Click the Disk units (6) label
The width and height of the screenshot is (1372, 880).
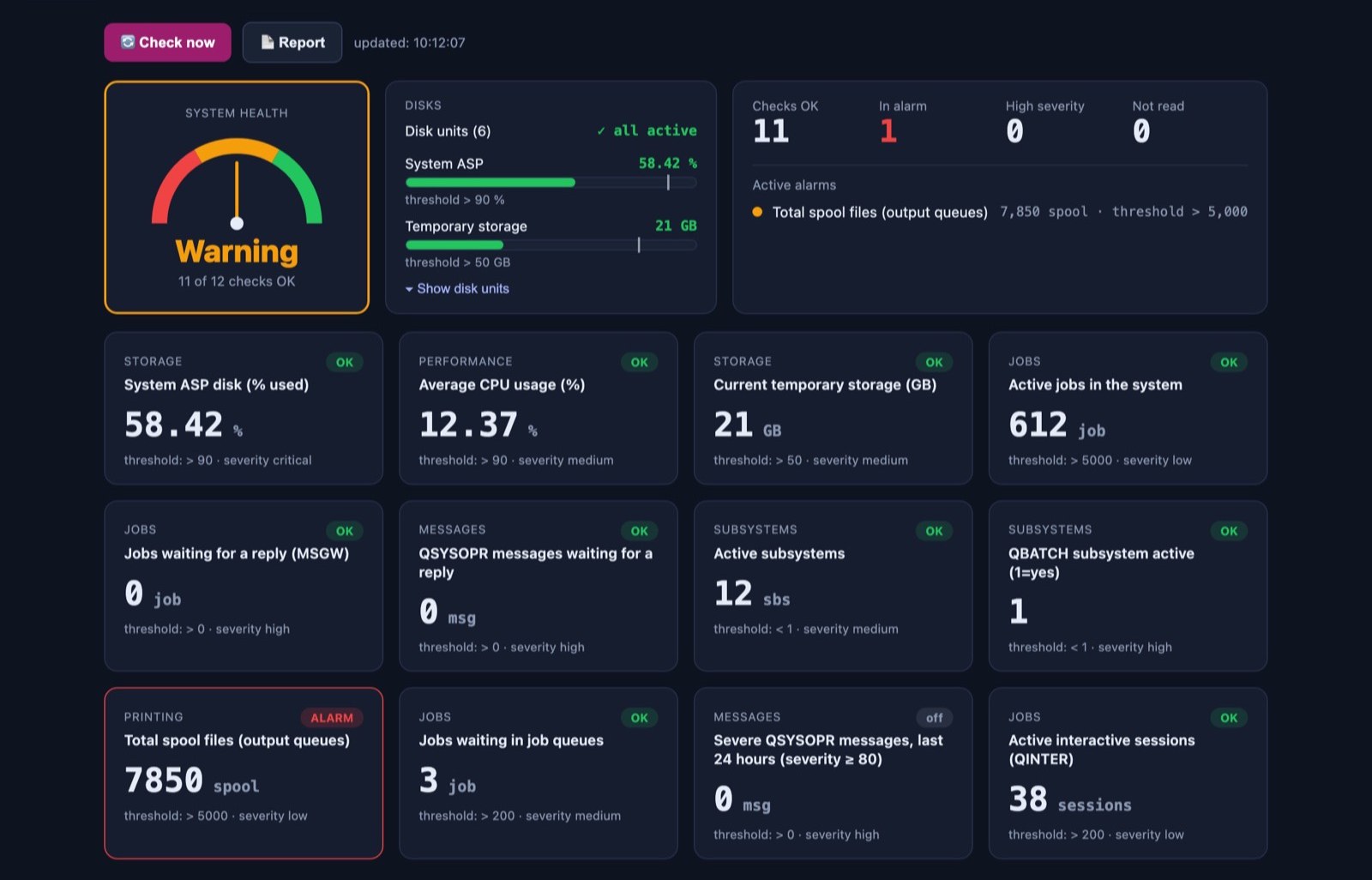pyautogui.click(x=448, y=131)
